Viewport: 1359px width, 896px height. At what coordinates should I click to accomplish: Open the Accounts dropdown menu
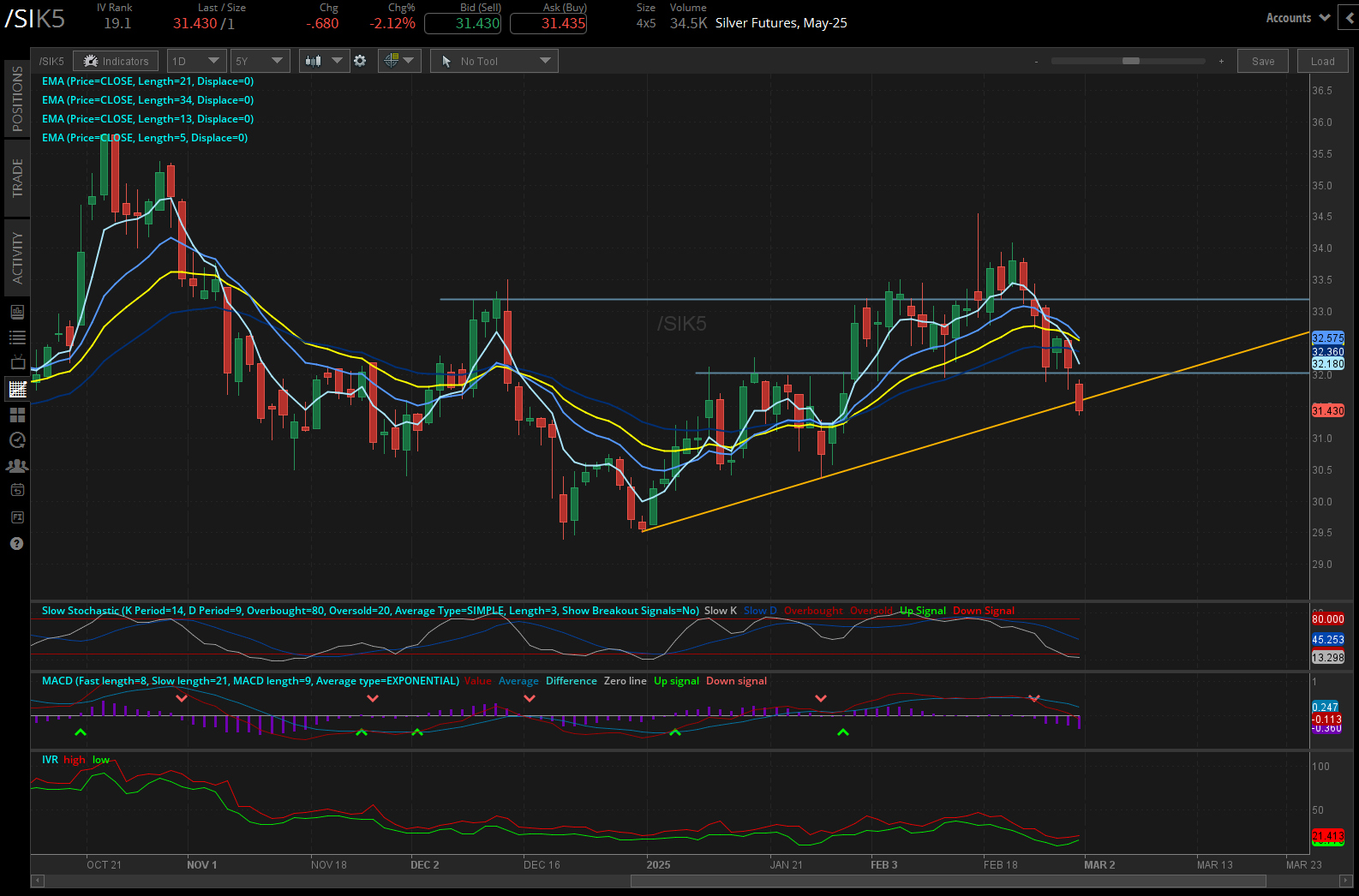(1298, 18)
